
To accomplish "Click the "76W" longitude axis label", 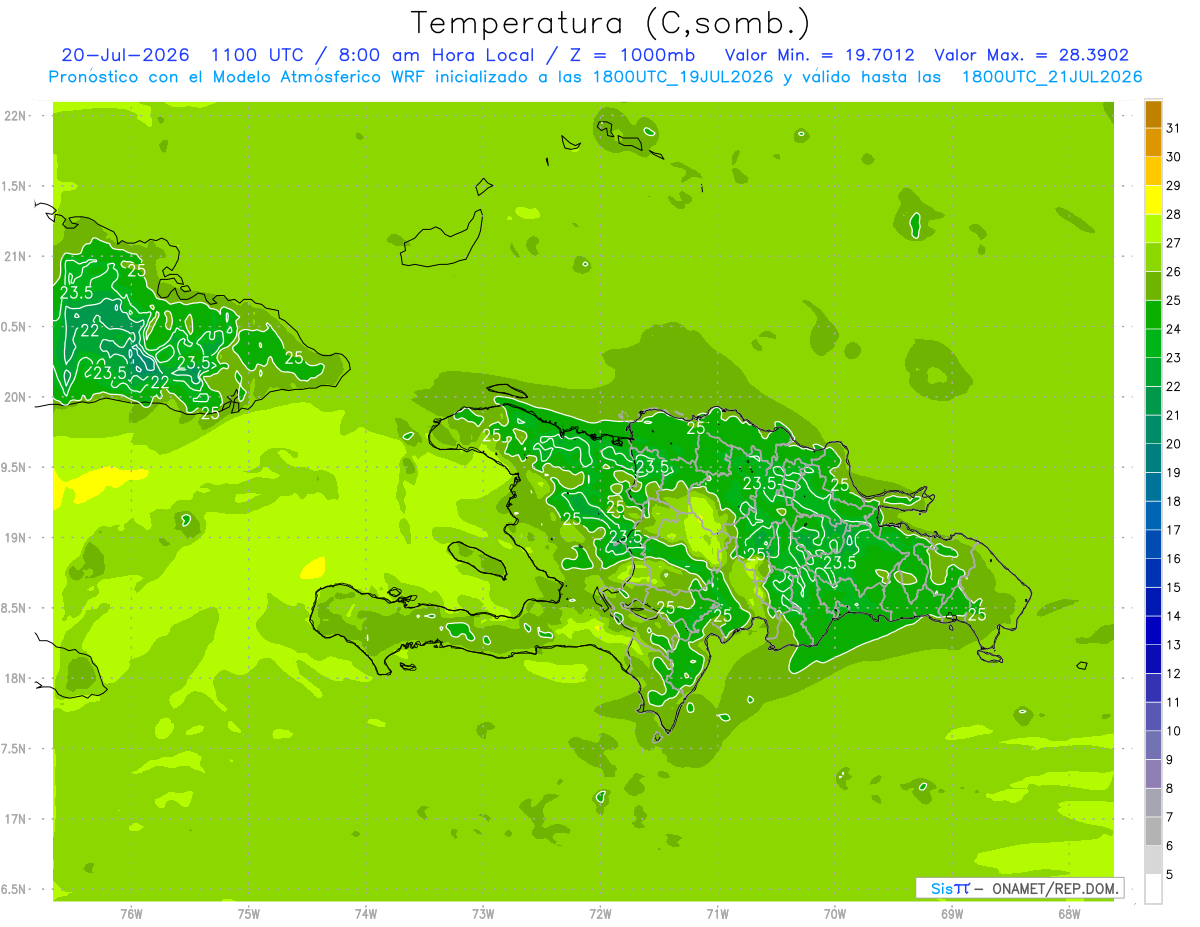I will point(131,914).
